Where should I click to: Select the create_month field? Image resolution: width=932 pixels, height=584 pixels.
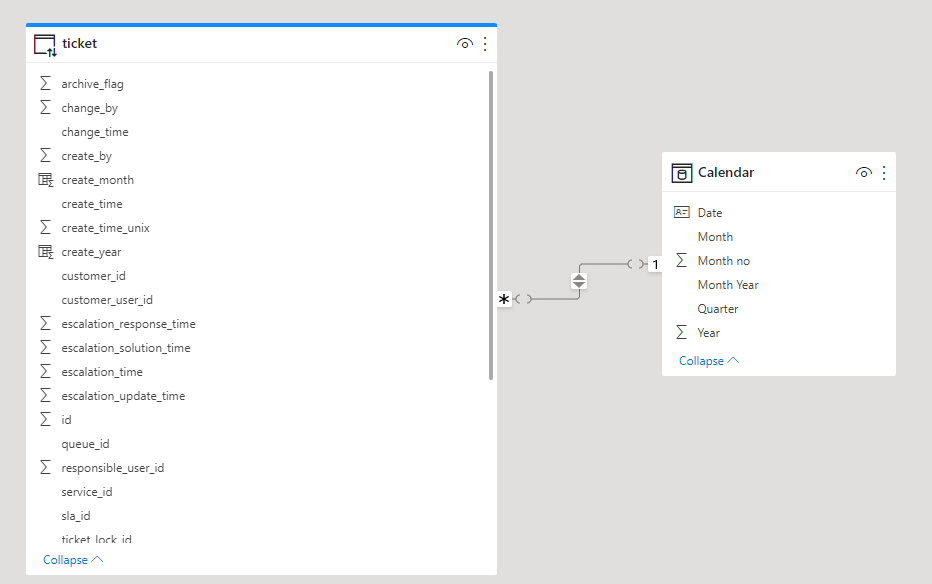[x=97, y=180]
